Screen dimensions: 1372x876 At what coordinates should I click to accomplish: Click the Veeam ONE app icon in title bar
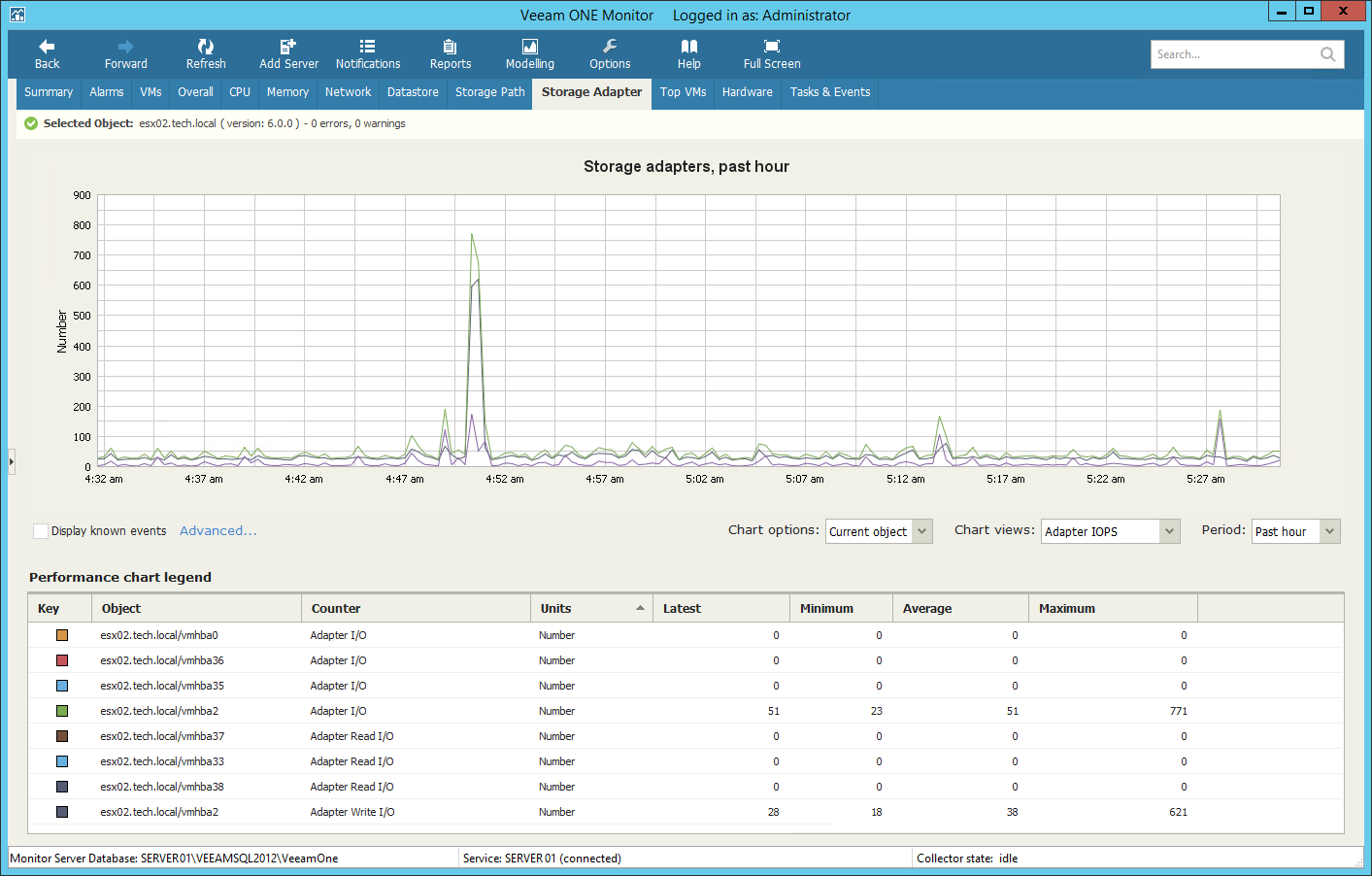click(x=17, y=15)
